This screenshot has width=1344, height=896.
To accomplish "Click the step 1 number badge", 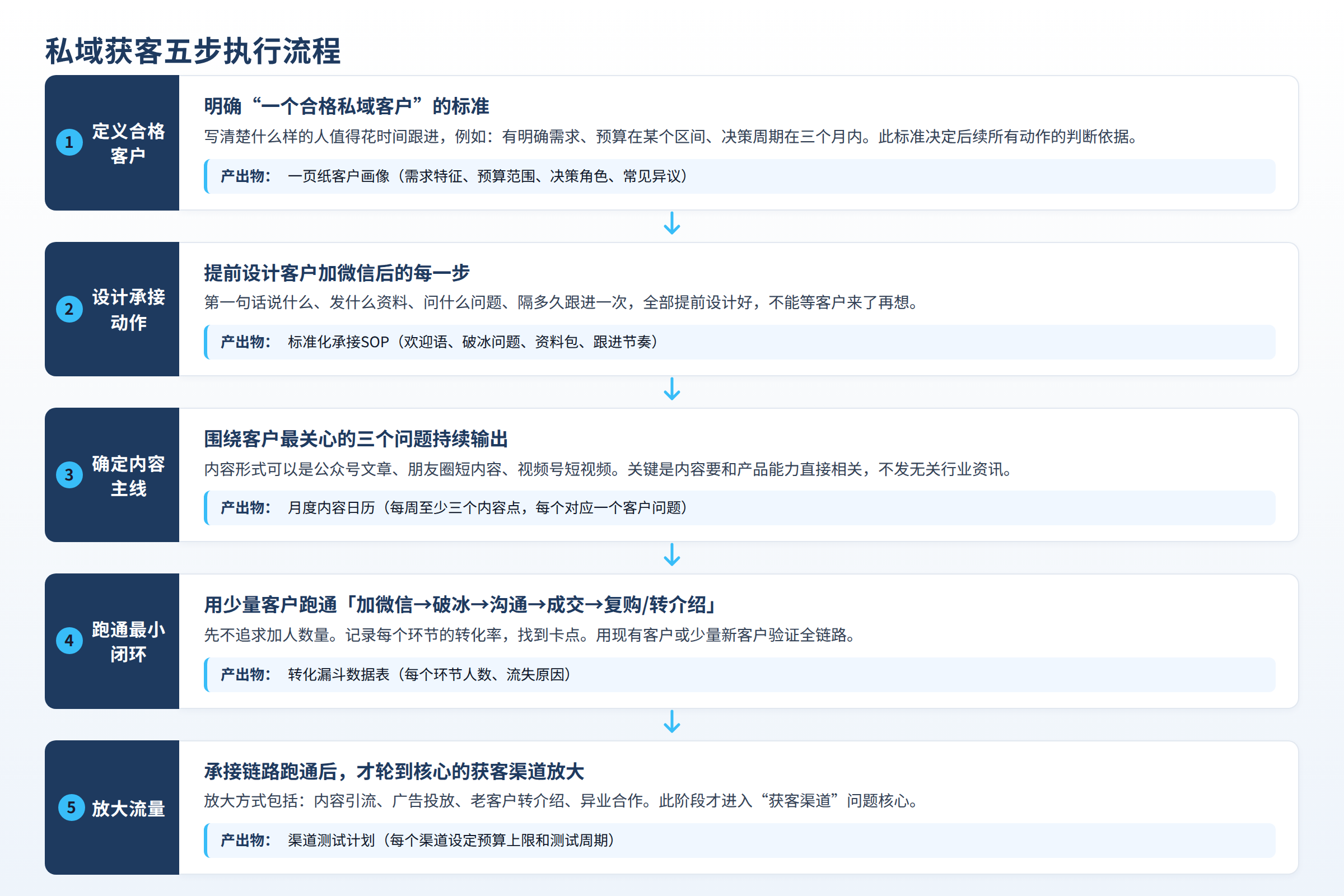I will coord(69,142).
